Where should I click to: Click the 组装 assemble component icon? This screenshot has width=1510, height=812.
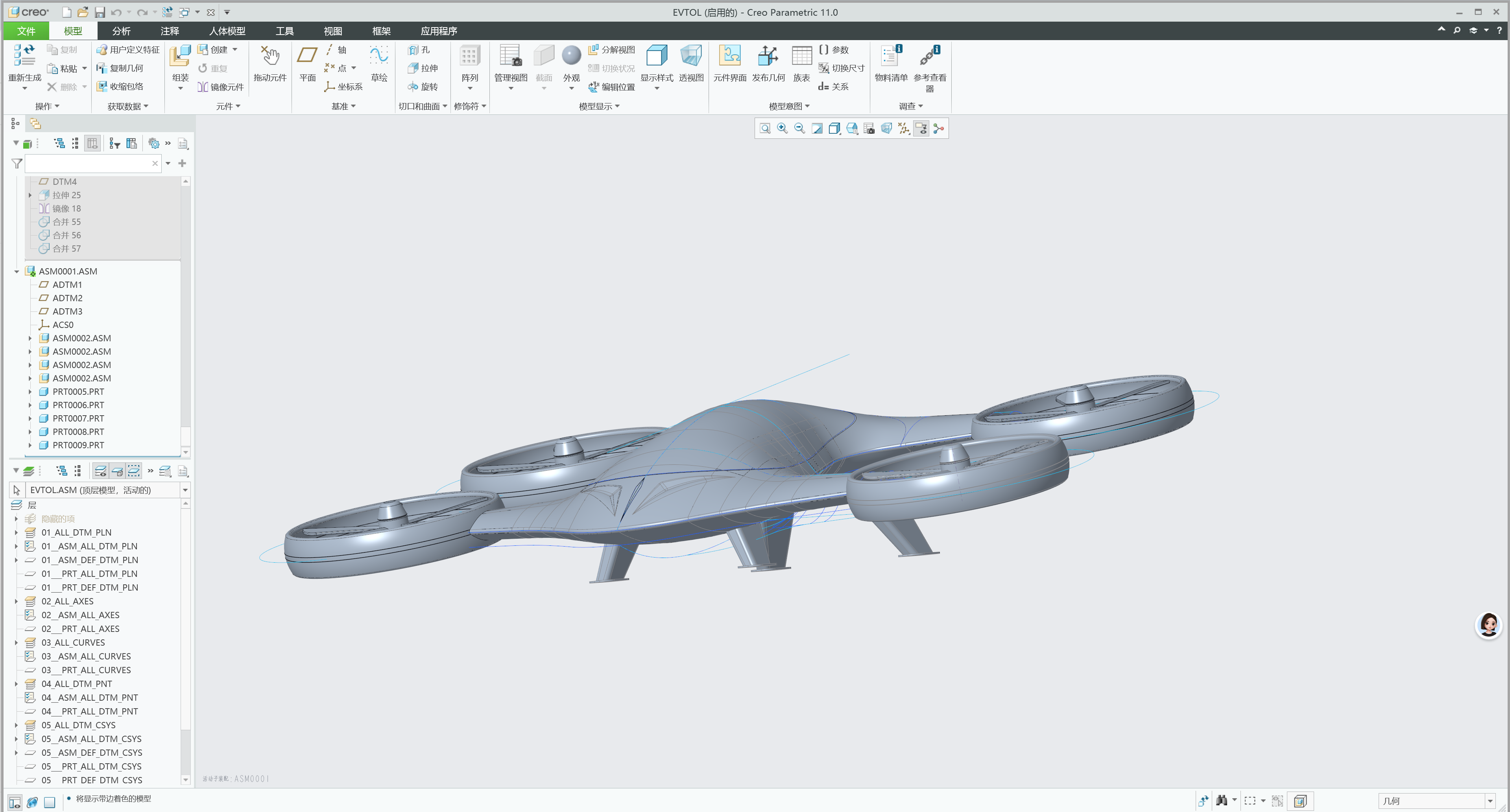(x=180, y=56)
